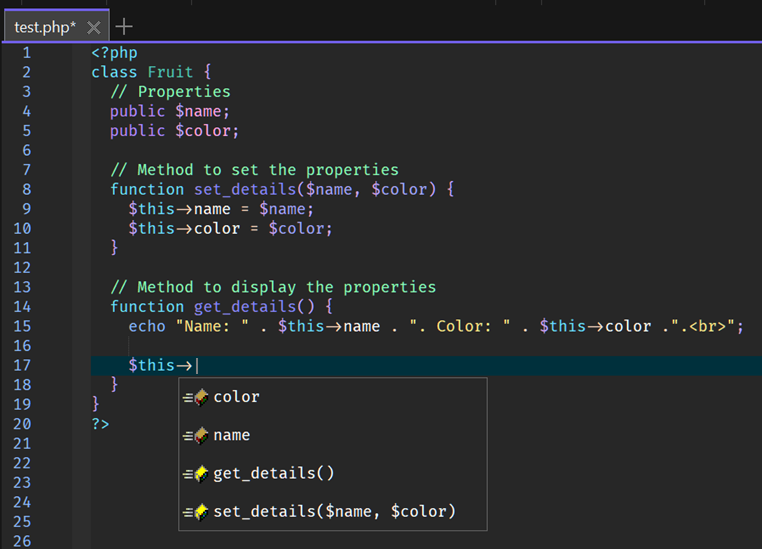Click line number 14 in gutter
The image size is (762, 549).
22,307
